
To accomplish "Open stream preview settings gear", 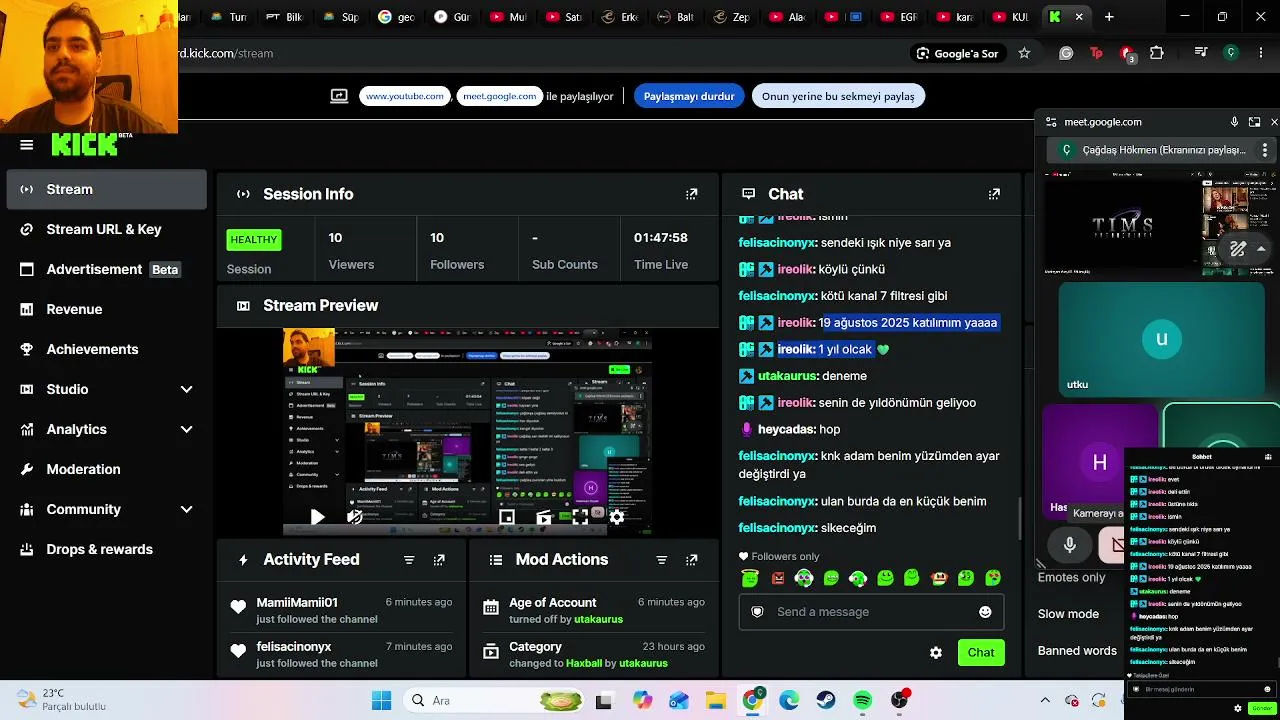I will click(x=617, y=517).
